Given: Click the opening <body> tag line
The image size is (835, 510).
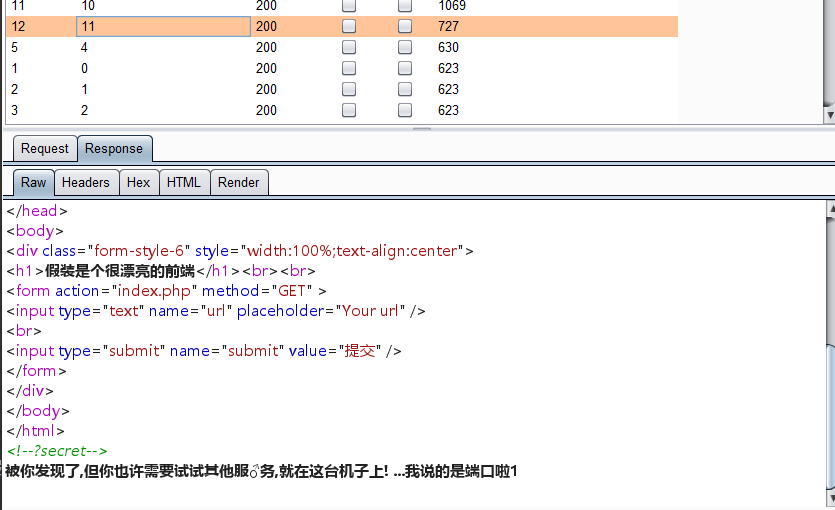Looking at the screenshot, I should point(35,231).
